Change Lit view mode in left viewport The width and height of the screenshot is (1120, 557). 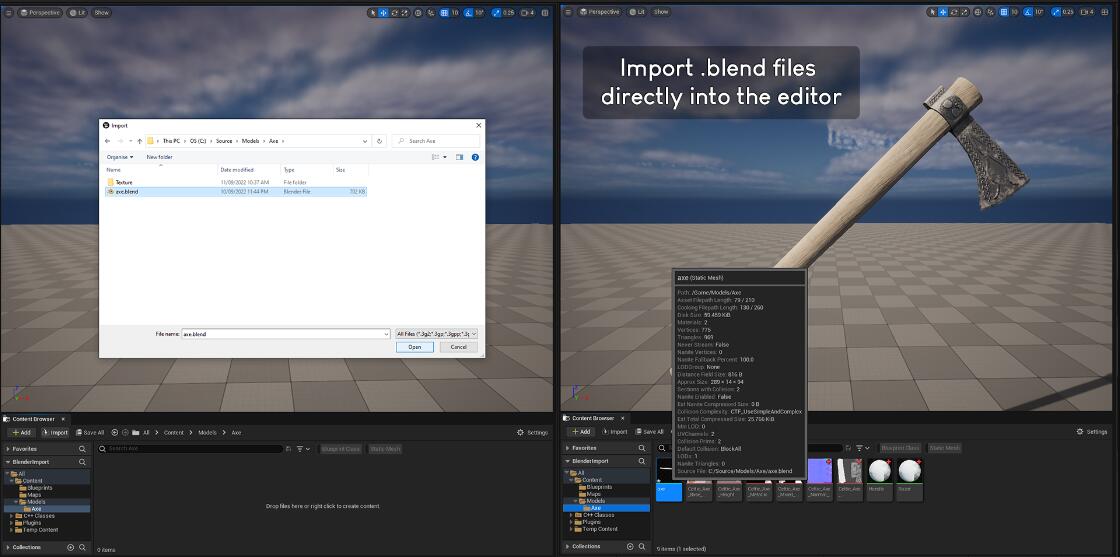79,12
